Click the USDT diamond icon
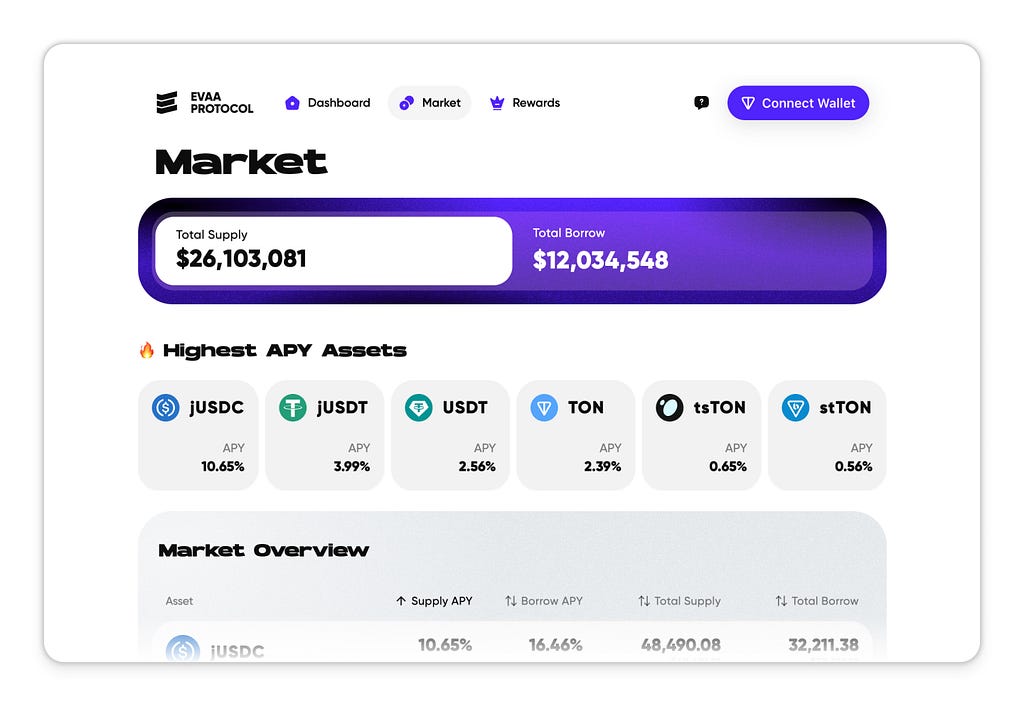 [x=419, y=408]
